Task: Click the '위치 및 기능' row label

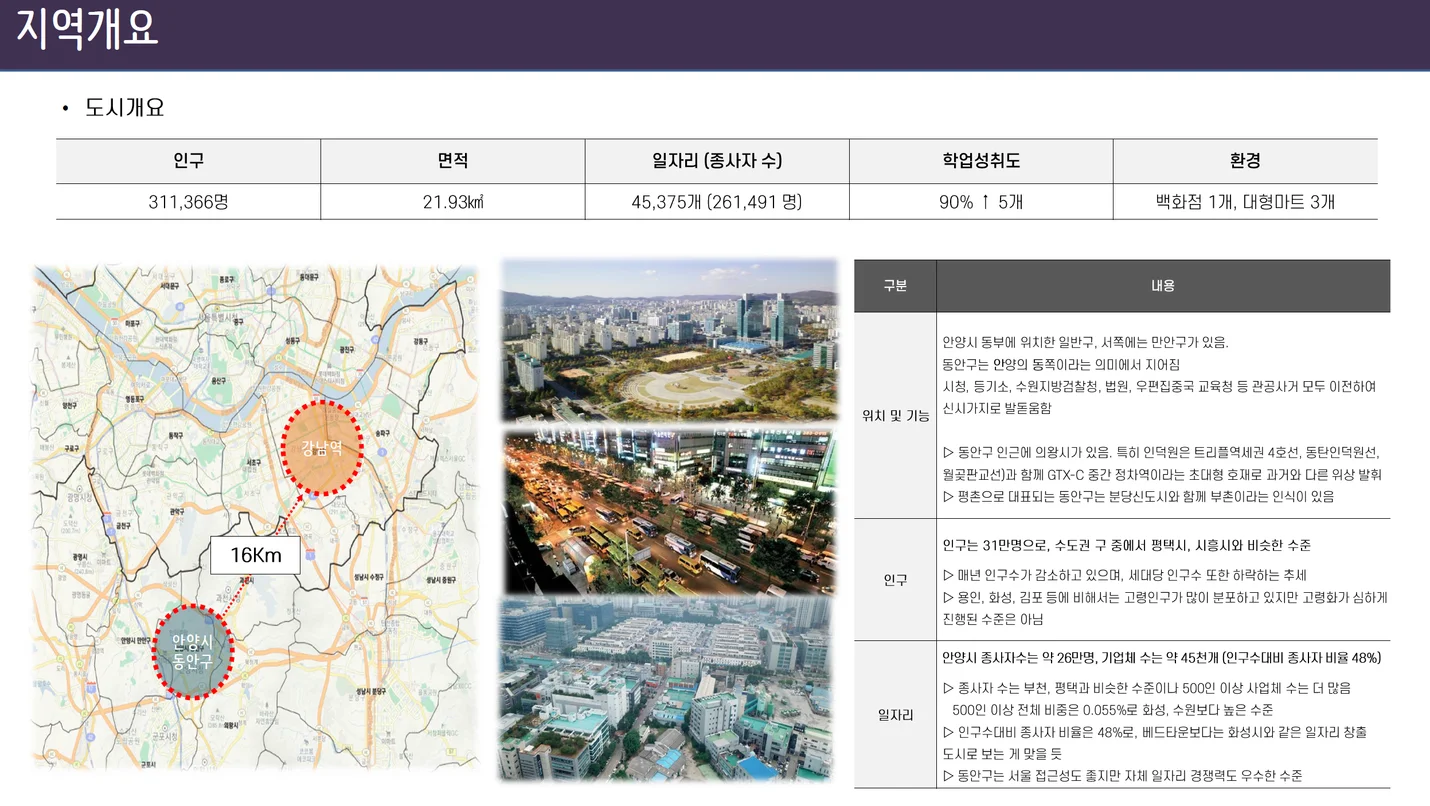Action: (895, 416)
